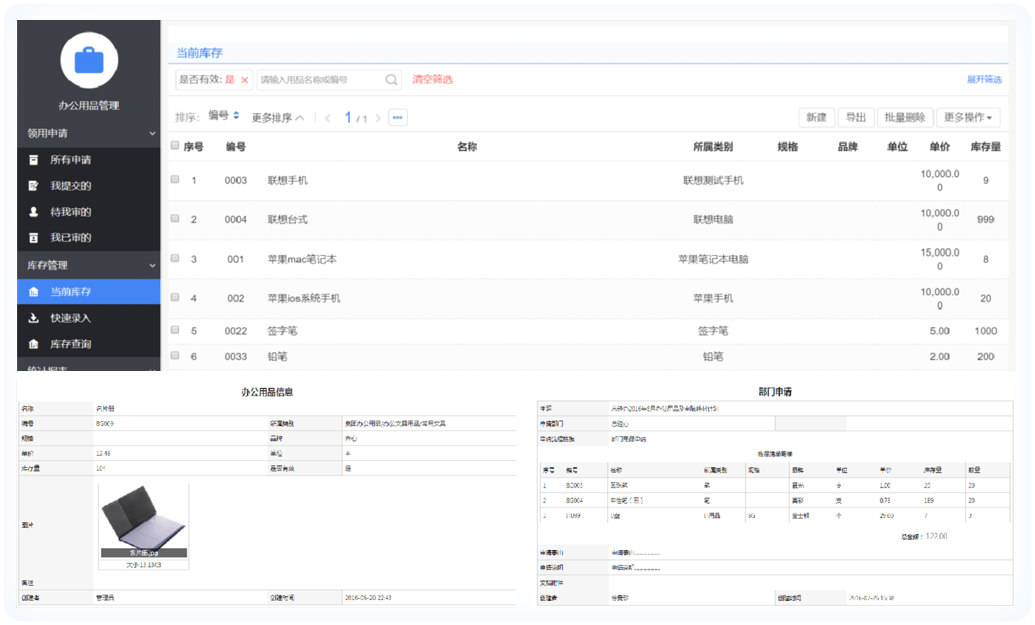Click the 快速录入 download icon
The height and width of the screenshot is (625, 1035).
pyautogui.click(x=33, y=318)
